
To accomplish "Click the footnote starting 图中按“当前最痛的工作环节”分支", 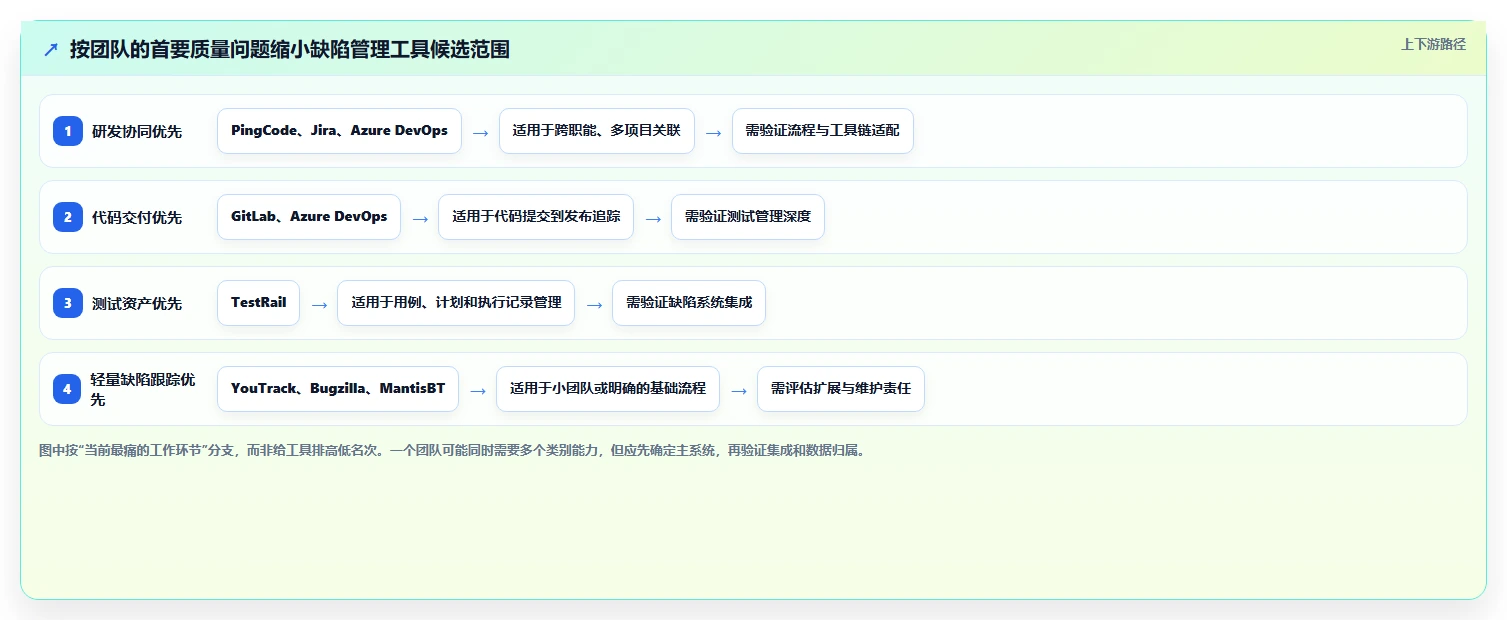I will click(452, 450).
